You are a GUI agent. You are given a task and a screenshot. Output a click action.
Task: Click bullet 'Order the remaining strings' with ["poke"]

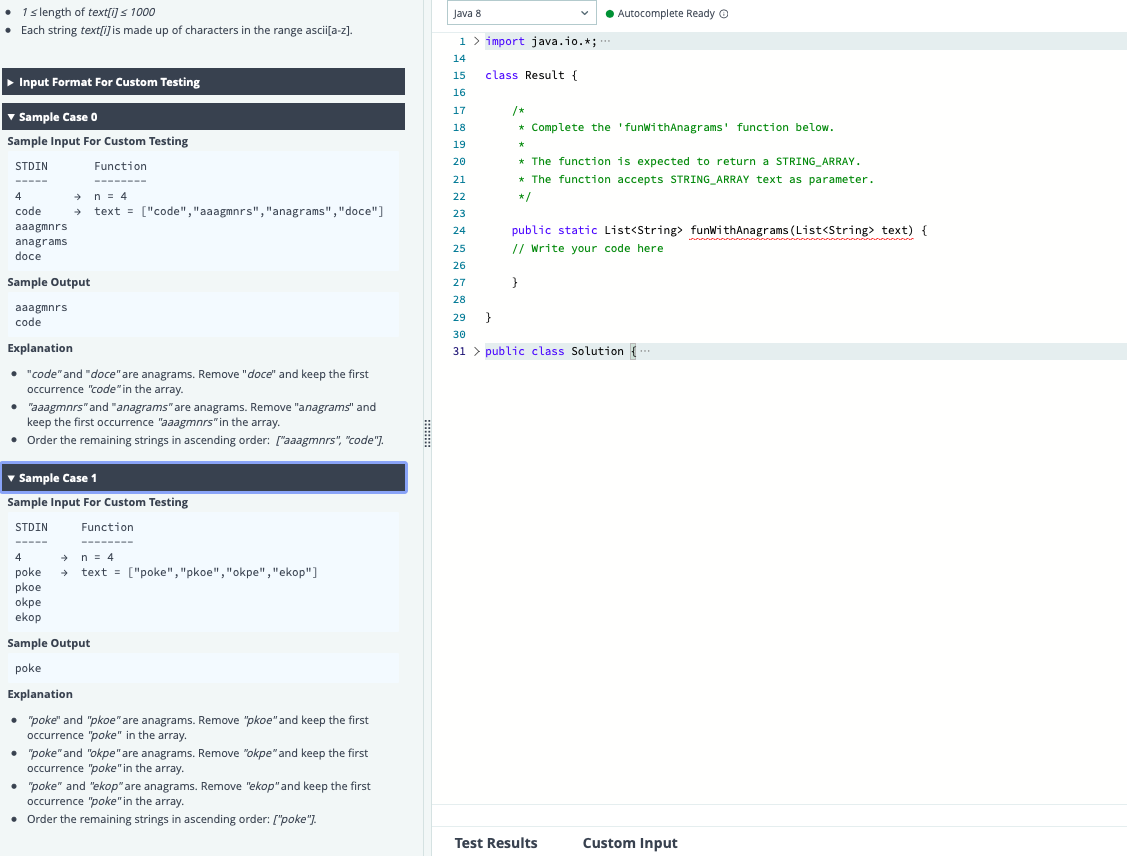171,819
